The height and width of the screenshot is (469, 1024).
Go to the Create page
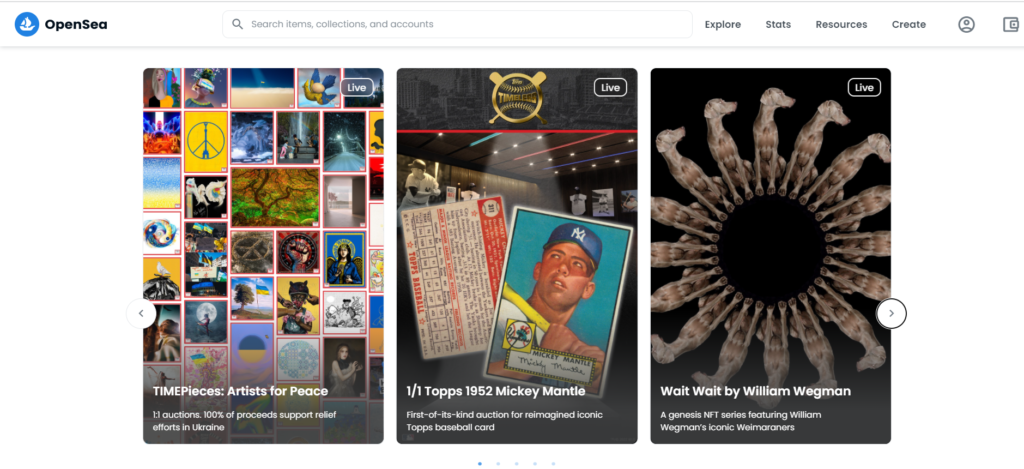coord(908,24)
